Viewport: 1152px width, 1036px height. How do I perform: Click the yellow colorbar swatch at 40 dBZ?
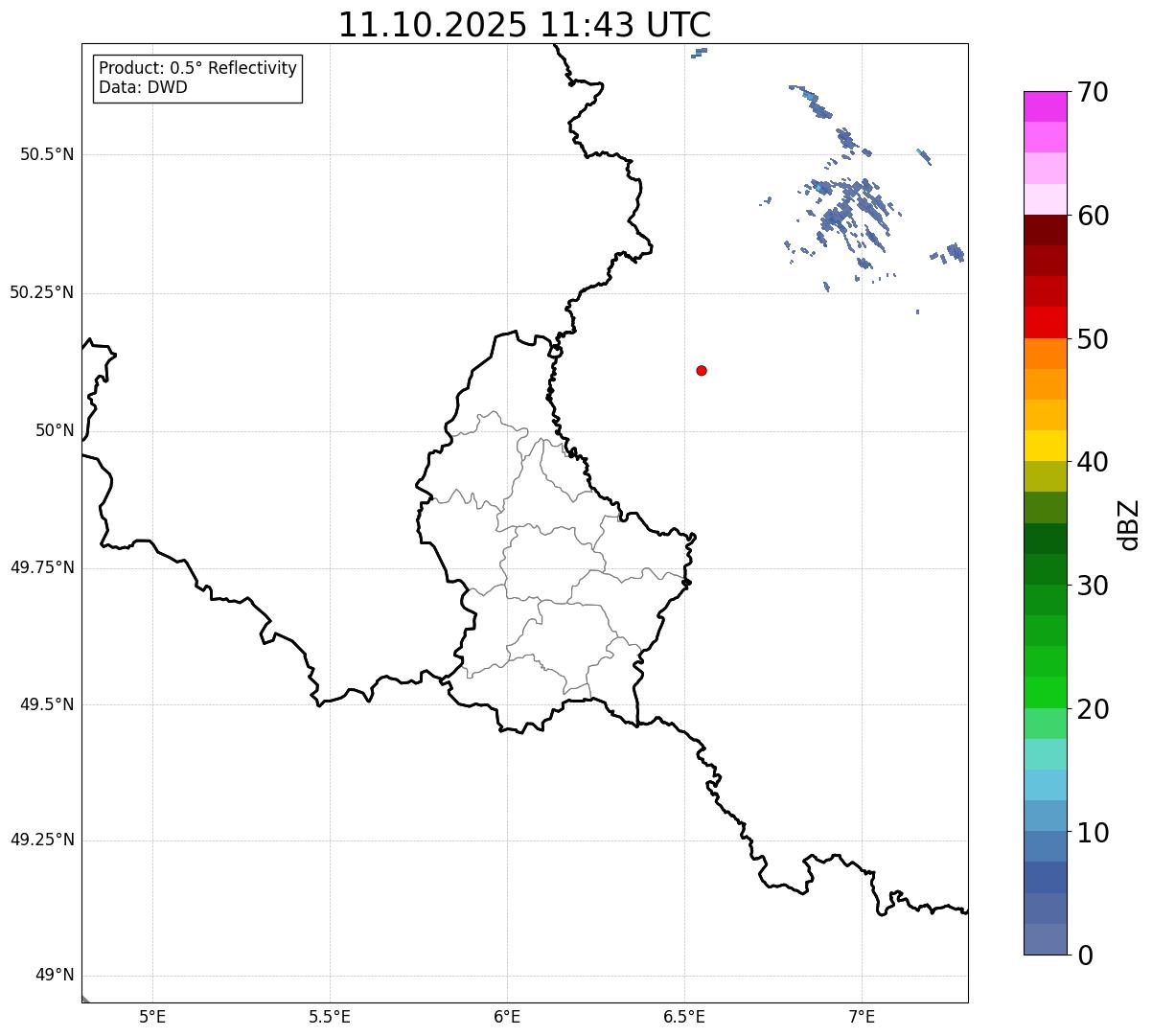click(x=1045, y=446)
